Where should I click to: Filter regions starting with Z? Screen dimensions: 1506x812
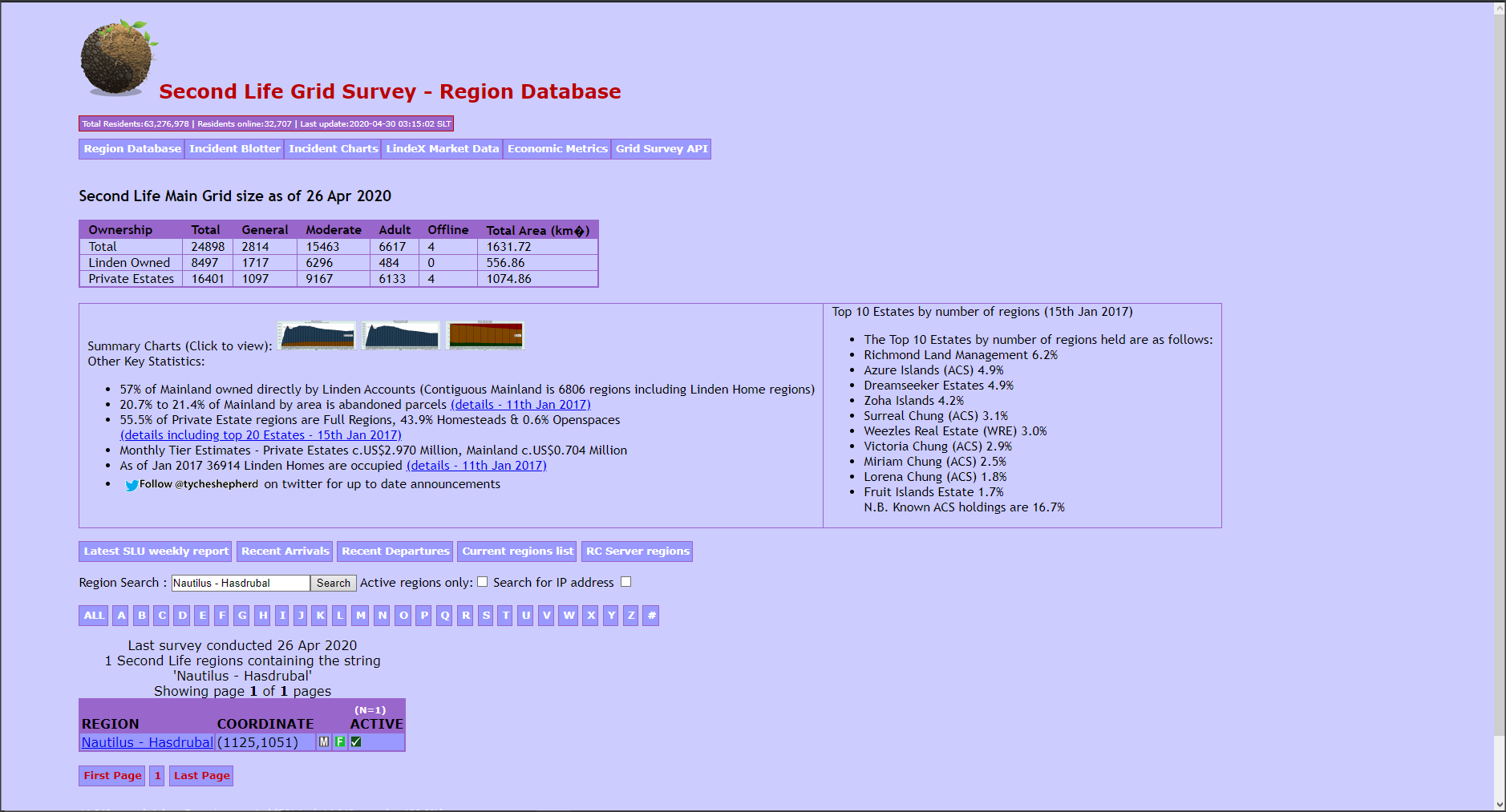click(x=631, y=616)
